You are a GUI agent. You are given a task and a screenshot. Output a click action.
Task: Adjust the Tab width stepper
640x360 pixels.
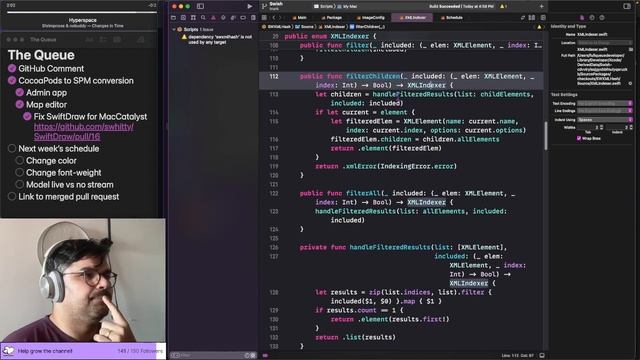click(x=602, y=127)
